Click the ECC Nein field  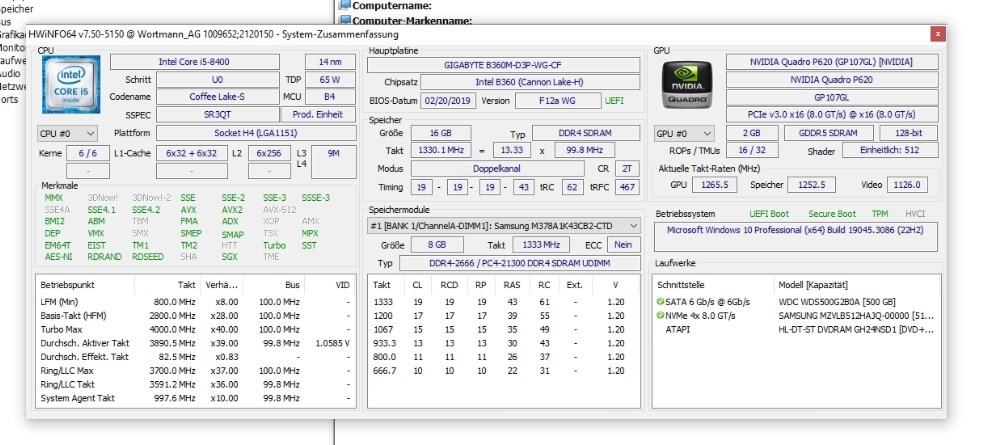point(623,245)
